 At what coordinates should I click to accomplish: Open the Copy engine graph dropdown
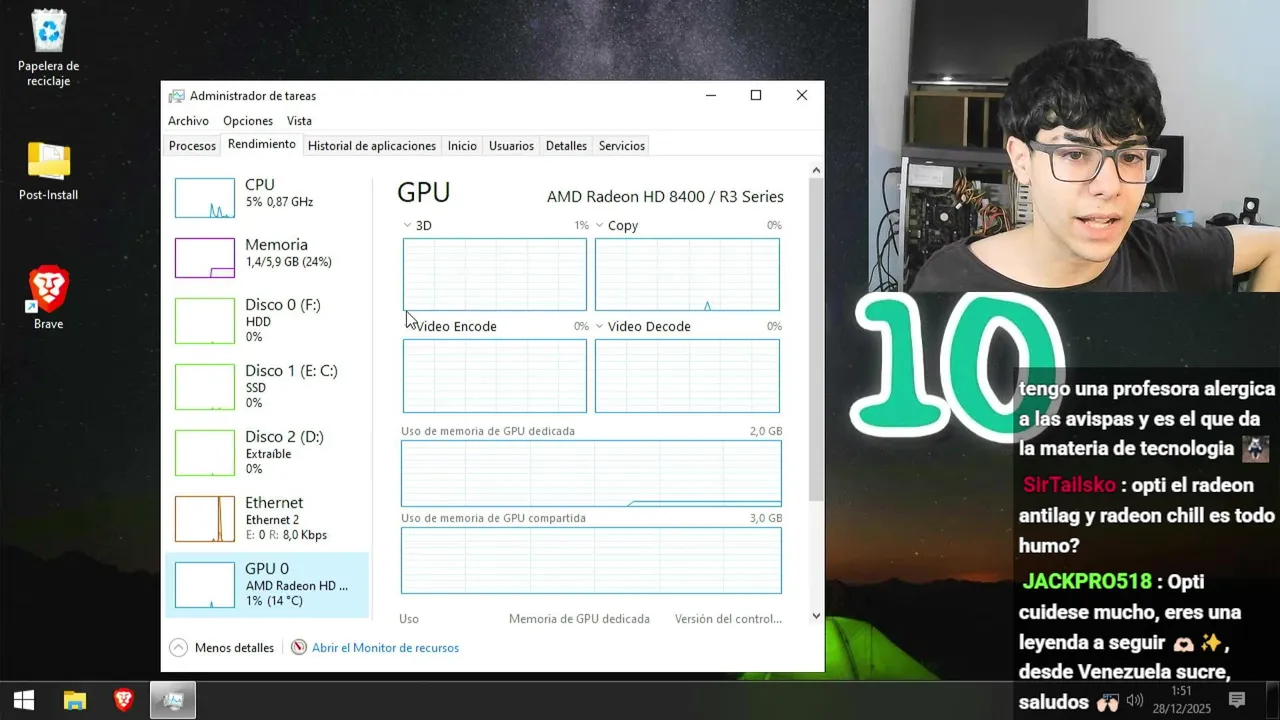point(599,226)
